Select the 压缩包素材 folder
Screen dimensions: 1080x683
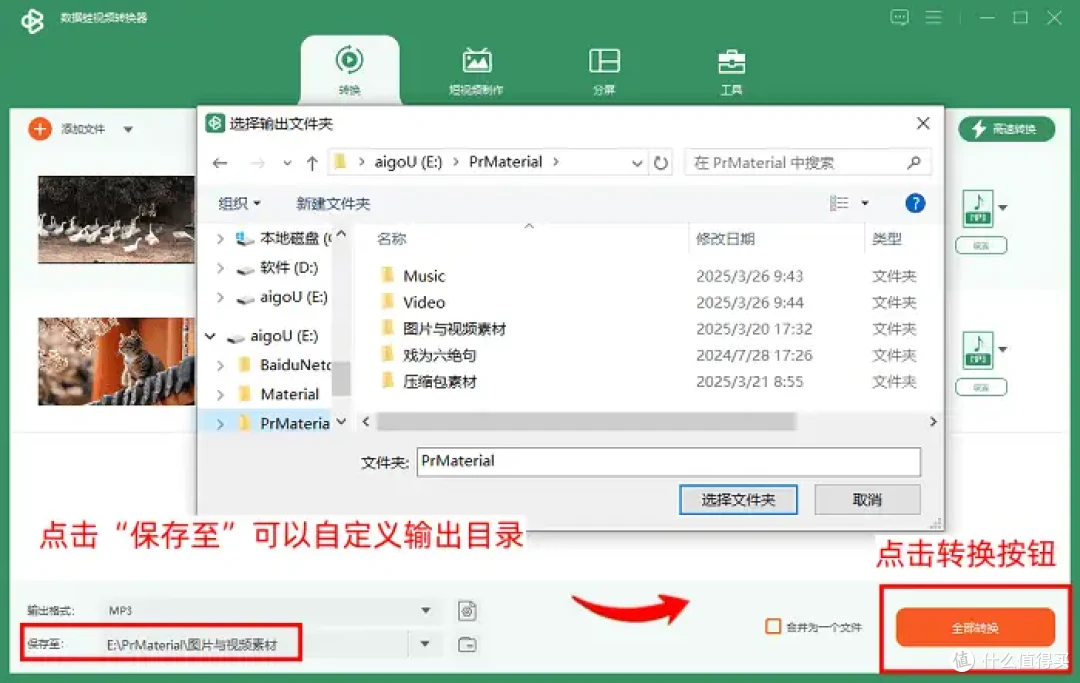(x=439, y=381)
